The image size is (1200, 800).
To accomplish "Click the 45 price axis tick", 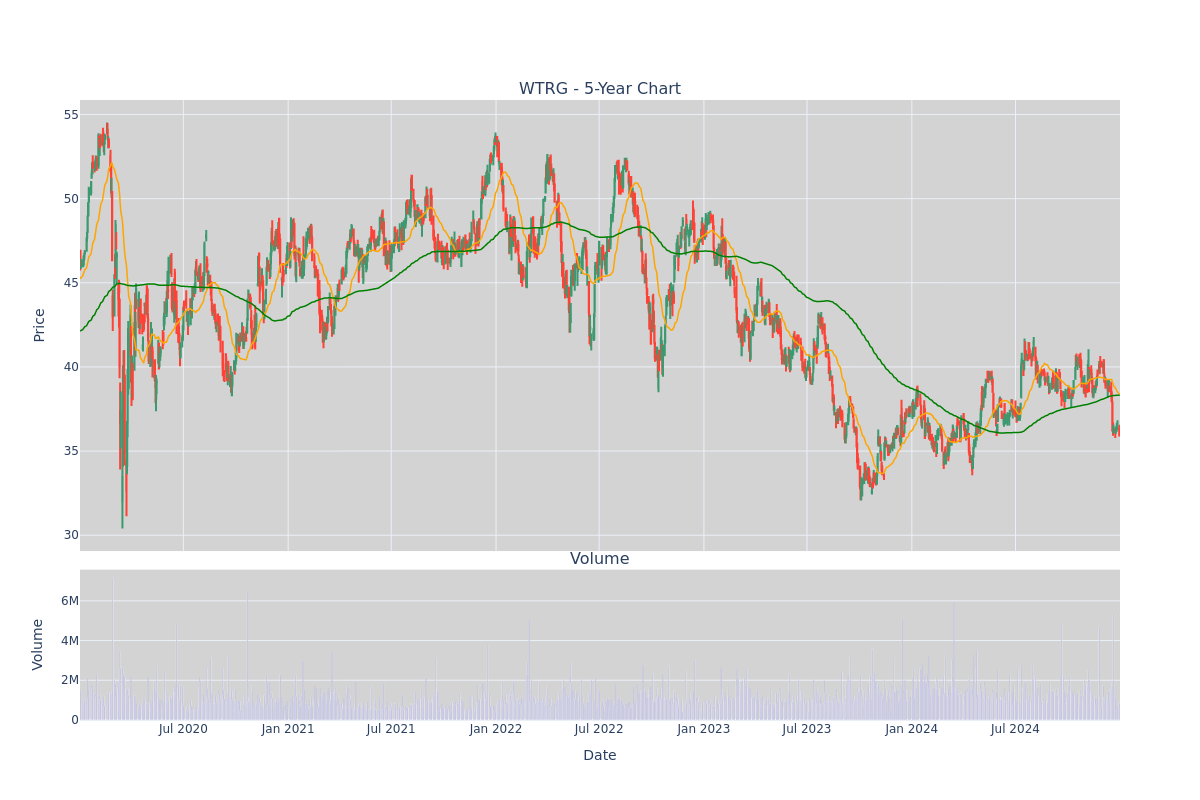I will pos(71,282).
